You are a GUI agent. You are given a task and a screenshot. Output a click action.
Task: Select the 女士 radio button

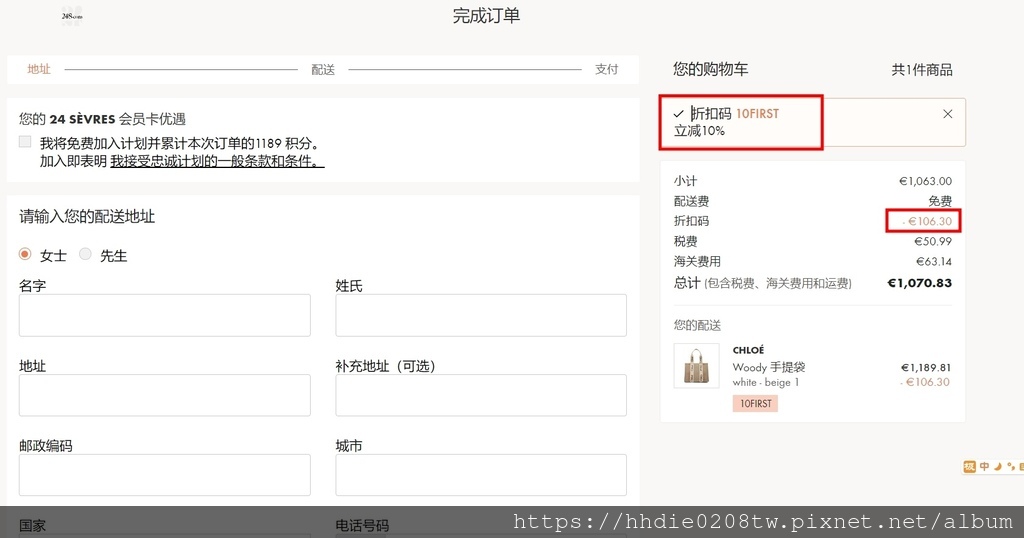point(25,254)
